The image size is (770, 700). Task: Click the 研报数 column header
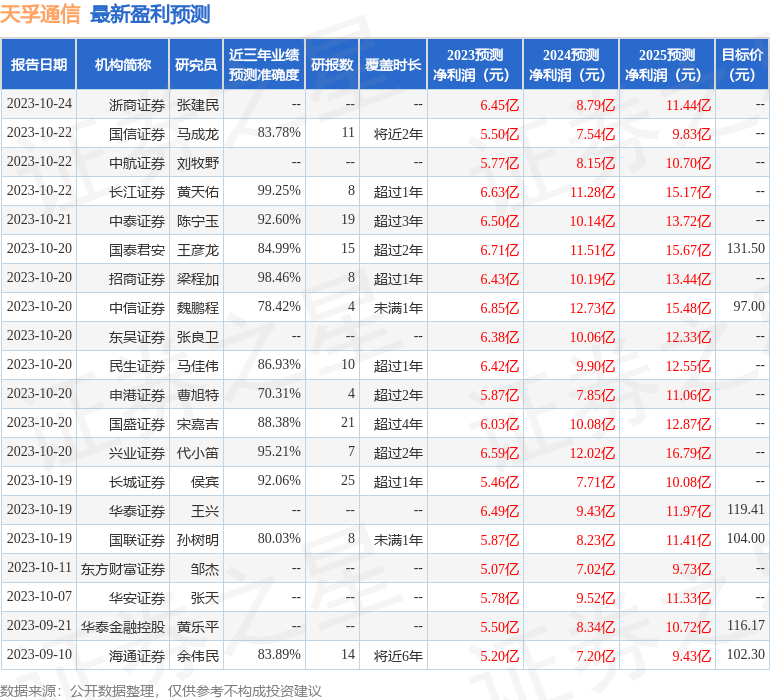[332, 64]
